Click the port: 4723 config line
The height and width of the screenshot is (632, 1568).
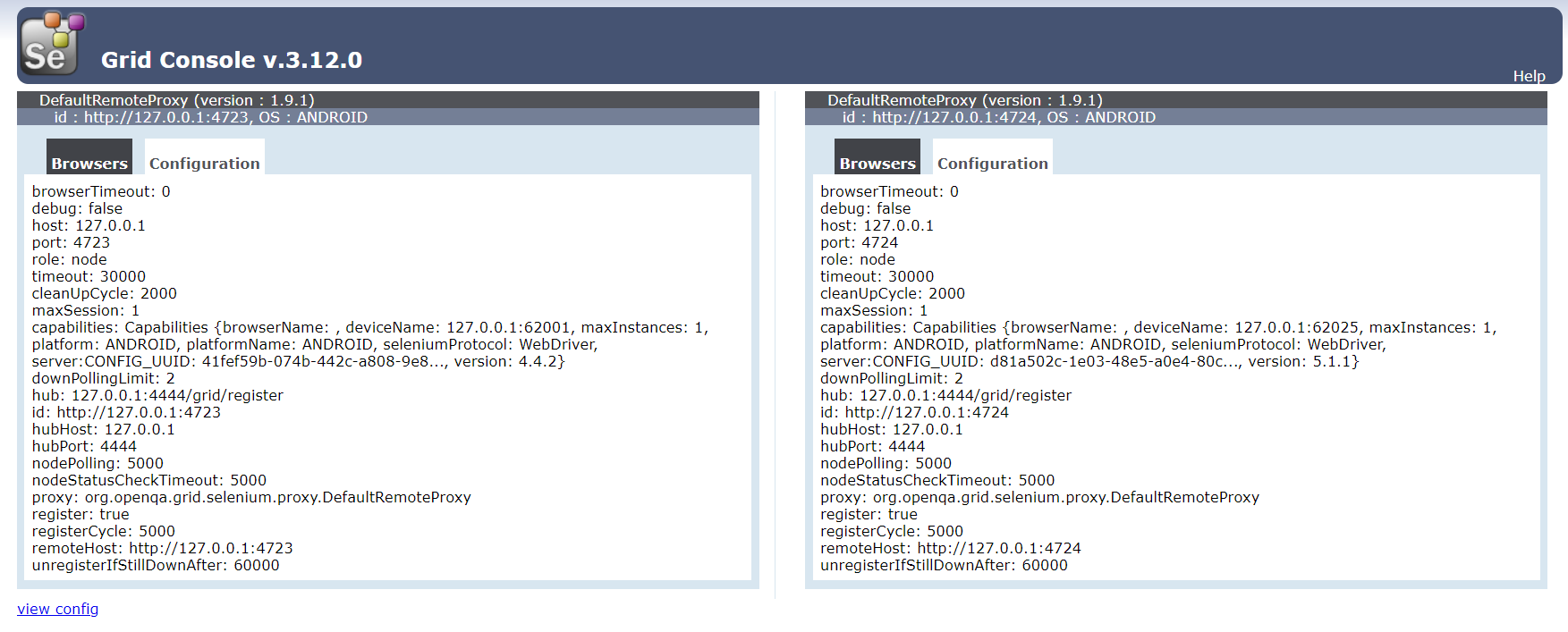pos(71,242)
